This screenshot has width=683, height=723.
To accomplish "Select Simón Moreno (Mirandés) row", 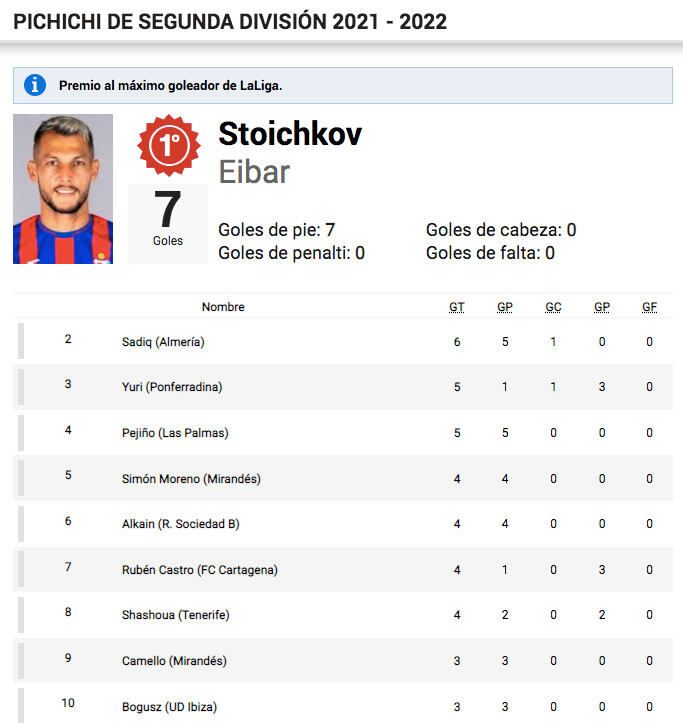I will 343,479.
